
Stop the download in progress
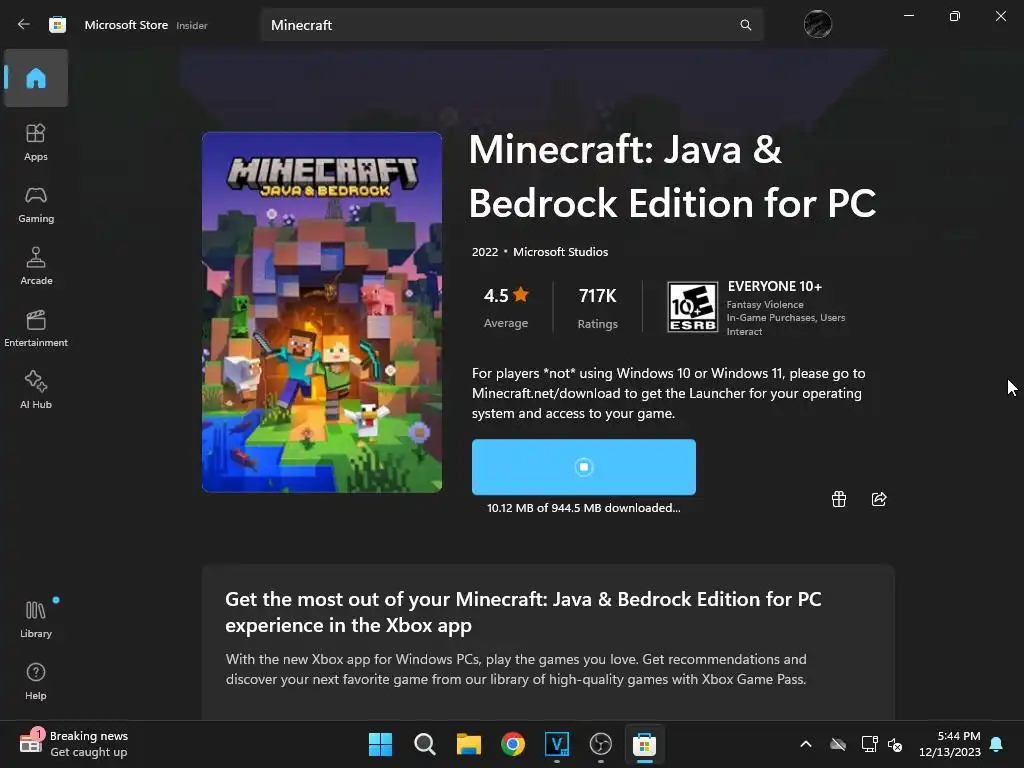coord(584,467)
